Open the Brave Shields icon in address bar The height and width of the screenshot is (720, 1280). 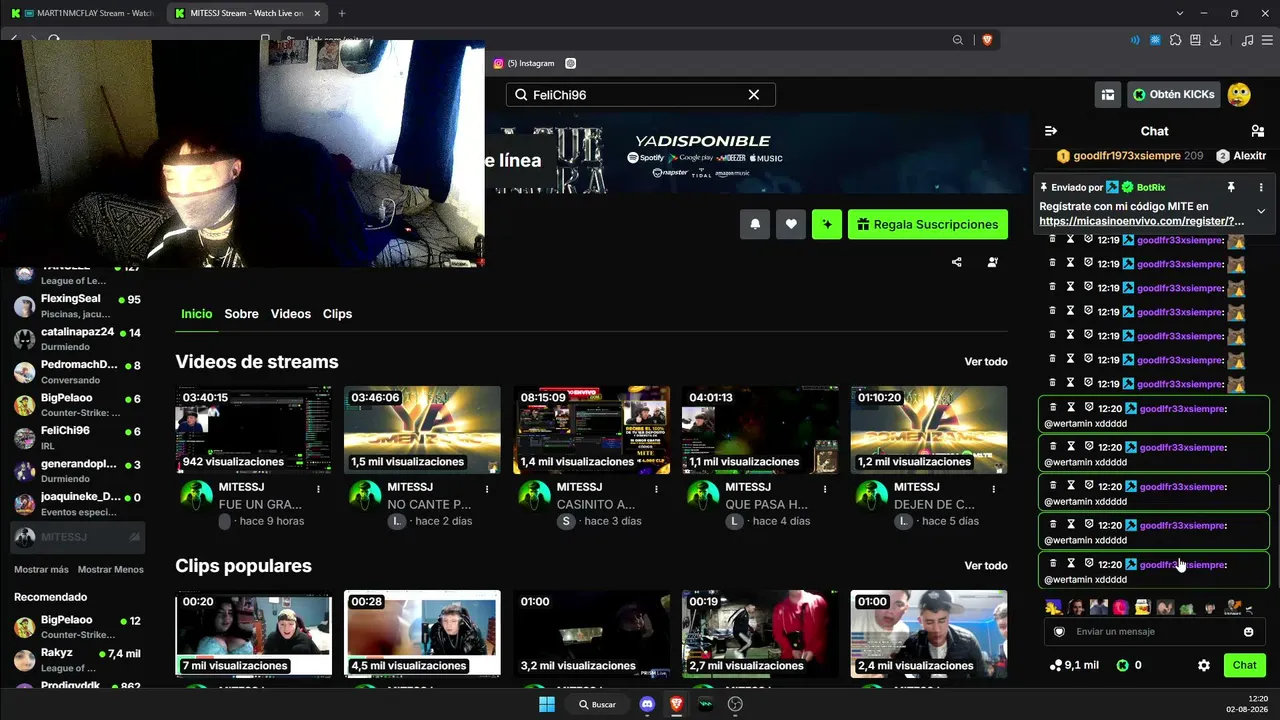[x=987, y=40]
